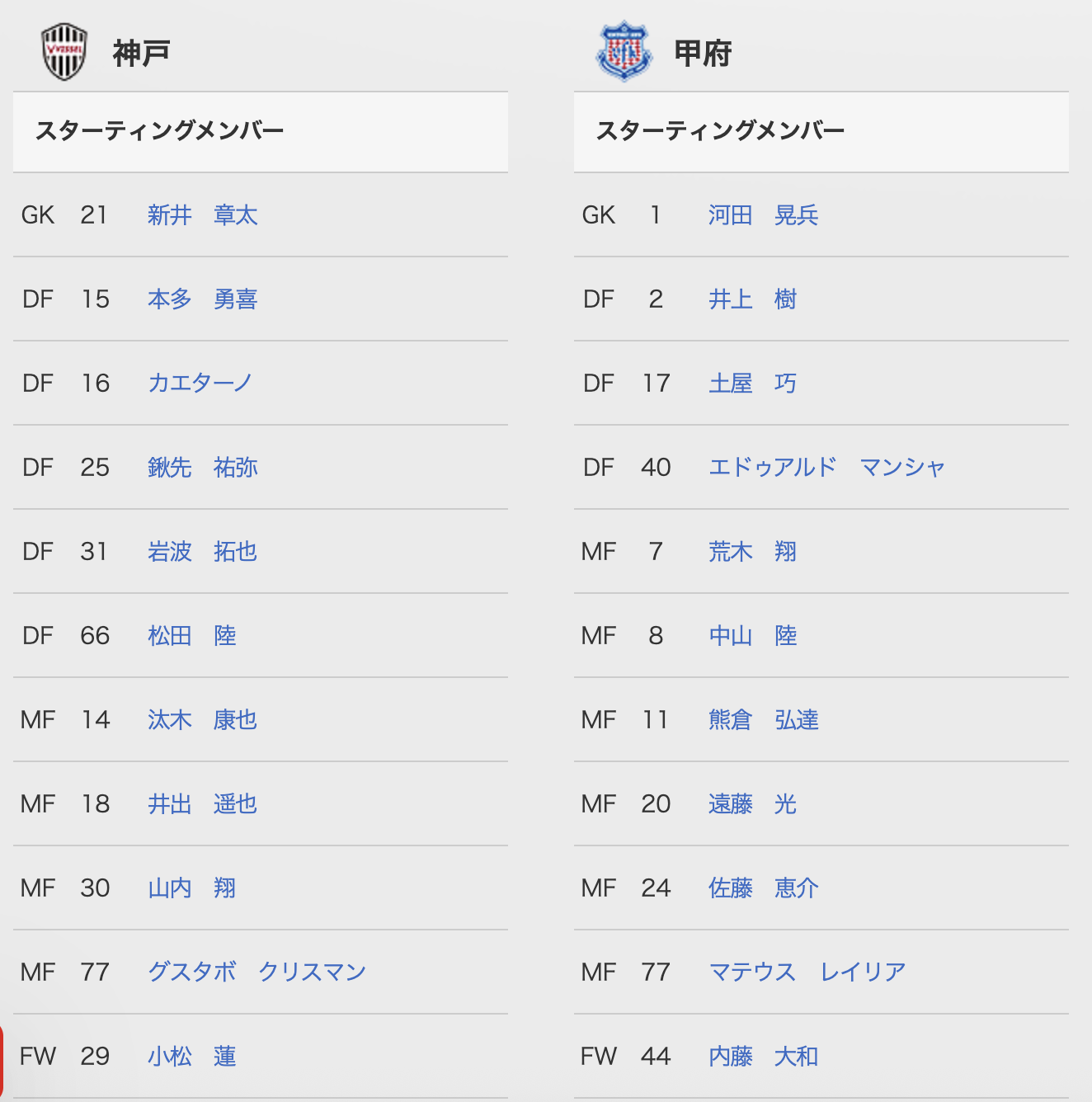Open player 新井 章太 profile link
This screenshot has height=1102, width=1092.
point(203,215)
